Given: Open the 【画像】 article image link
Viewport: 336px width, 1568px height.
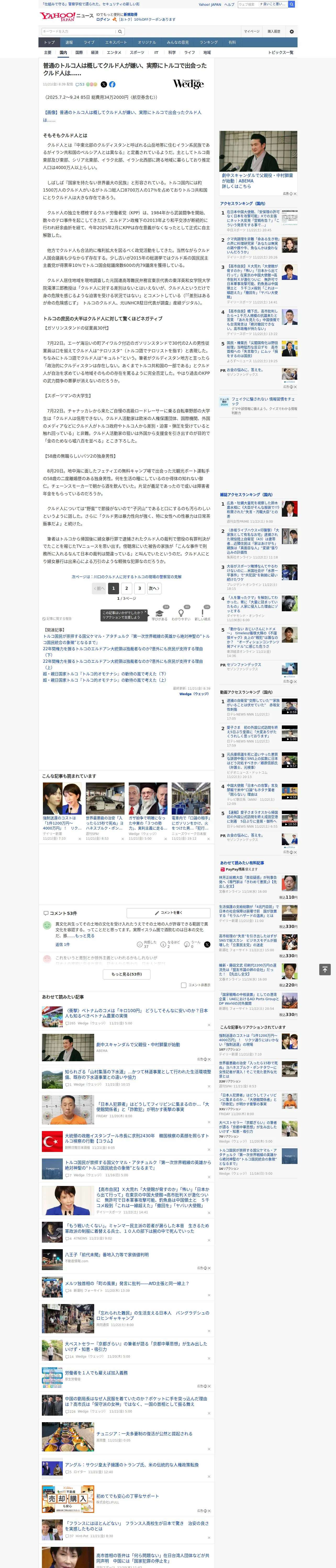Looking at the screenshot, I should coord(122,116).
